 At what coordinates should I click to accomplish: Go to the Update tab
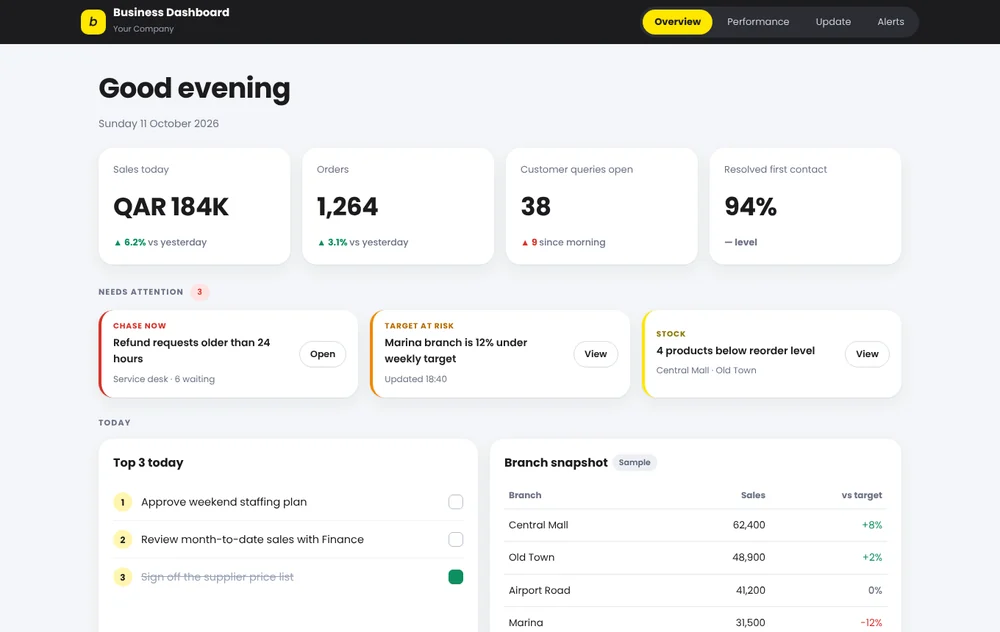click(x=833, y=22)
